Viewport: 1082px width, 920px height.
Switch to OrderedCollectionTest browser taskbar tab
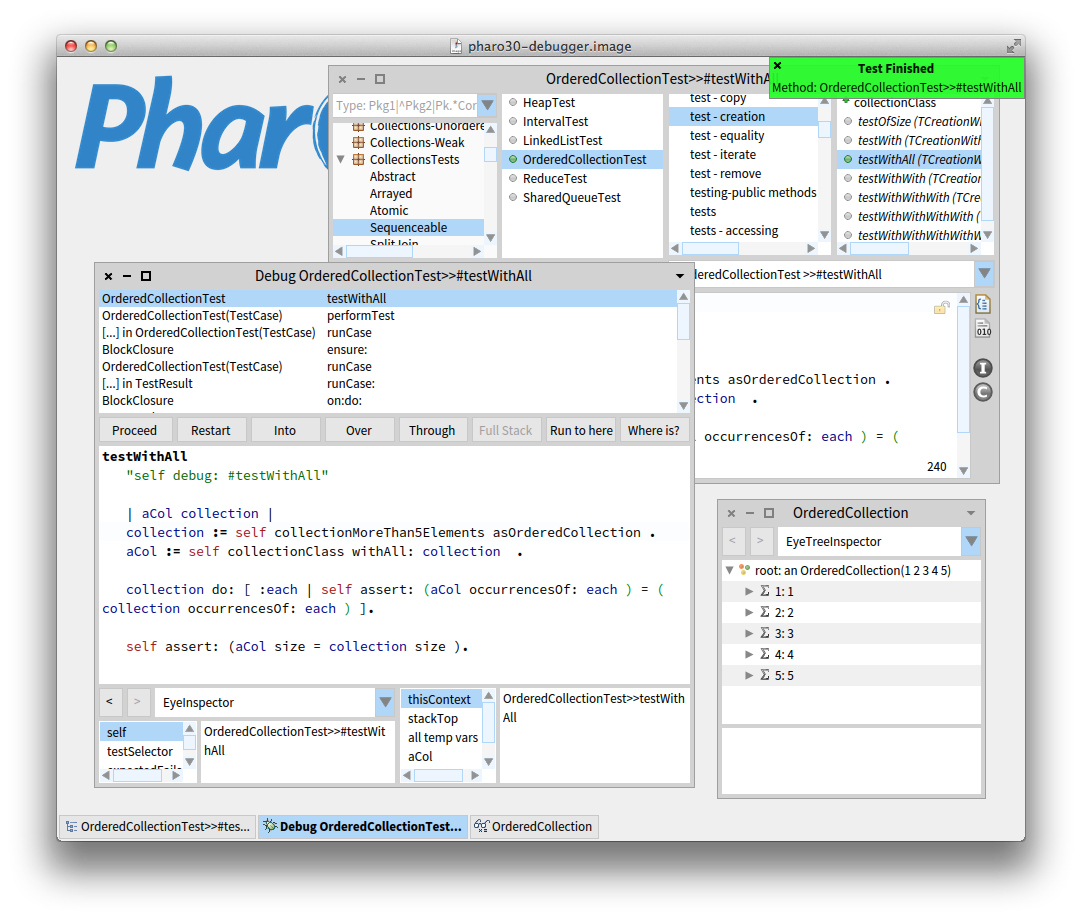158,827
